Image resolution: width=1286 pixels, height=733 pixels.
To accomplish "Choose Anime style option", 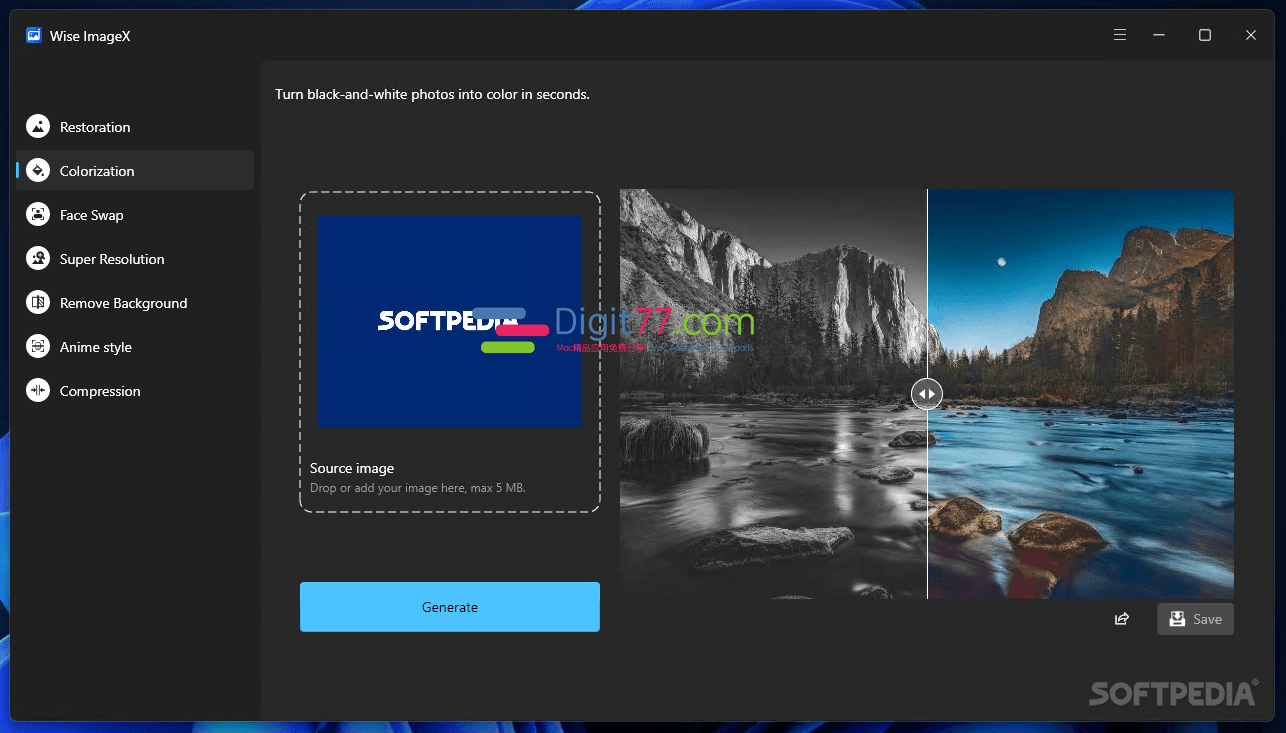I will [x=135, y=347].
